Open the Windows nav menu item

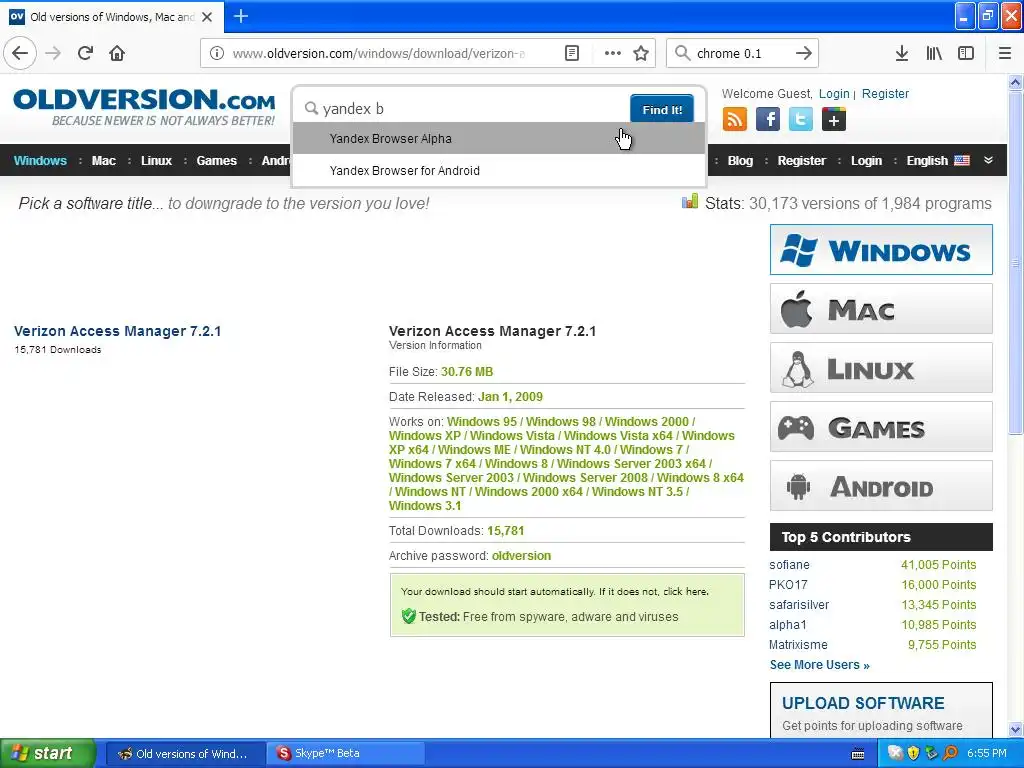pos(40,161)
